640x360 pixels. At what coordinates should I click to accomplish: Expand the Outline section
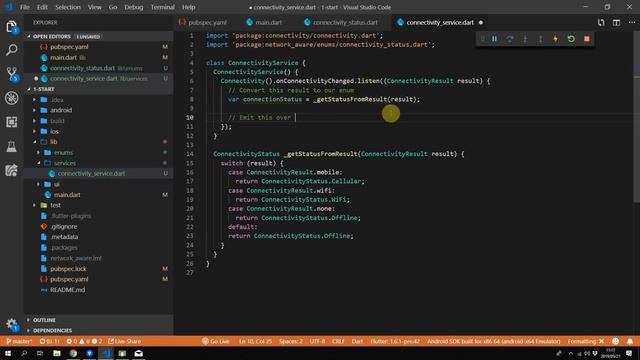(x=98, y=320)
